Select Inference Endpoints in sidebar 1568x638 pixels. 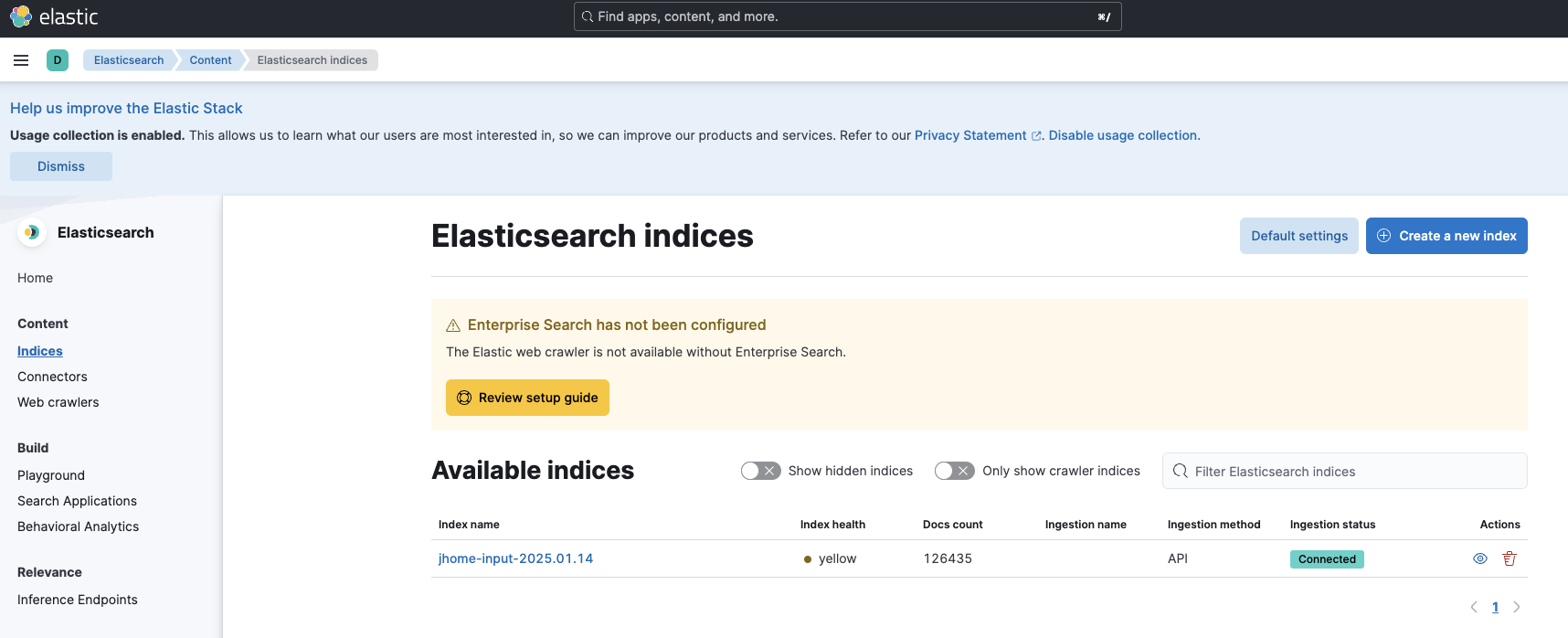[x=78, y=600]
